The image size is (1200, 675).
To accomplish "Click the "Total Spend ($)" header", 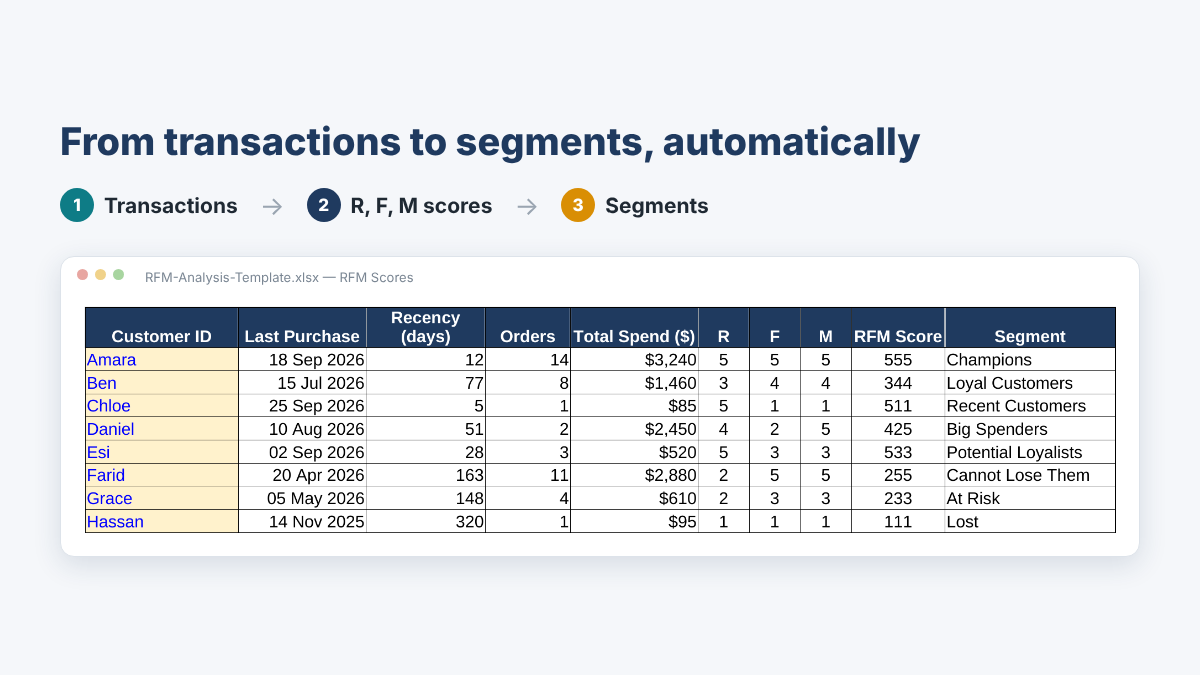I will [x=634, y=328].
